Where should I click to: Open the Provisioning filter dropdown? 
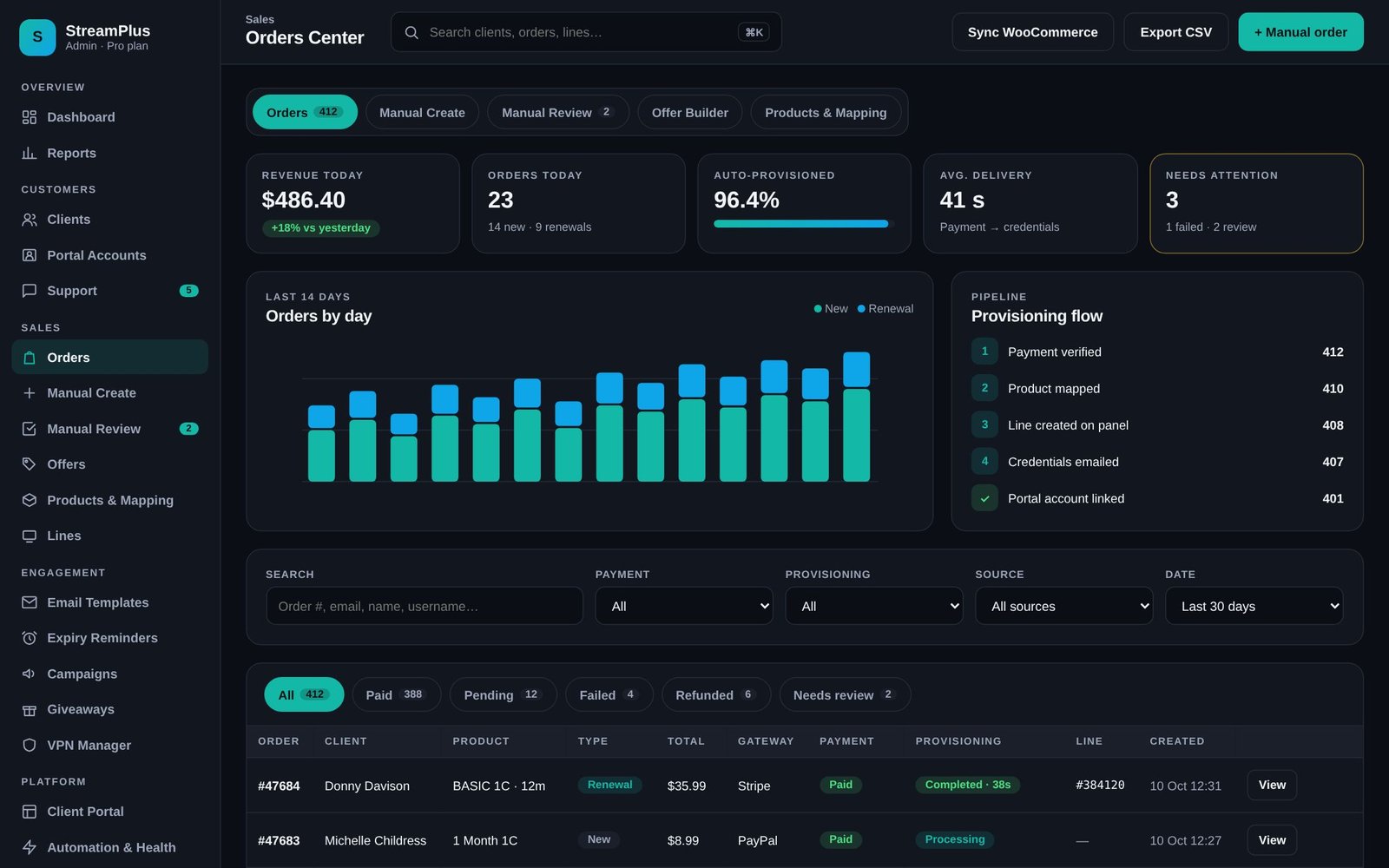click(874, 606)
